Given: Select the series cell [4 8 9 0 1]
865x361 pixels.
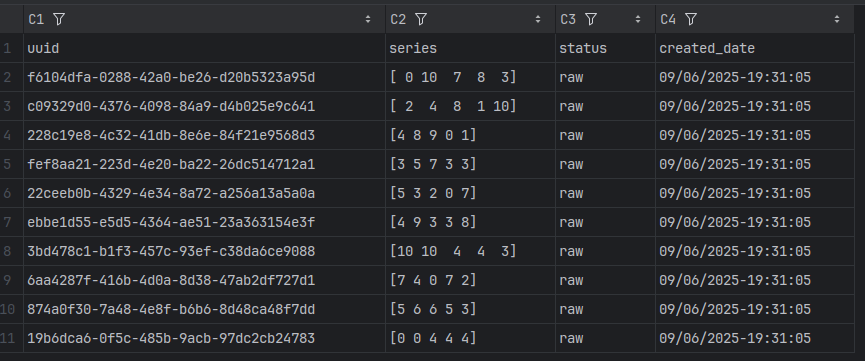Looking at the screenshot, I should point(470,135).
